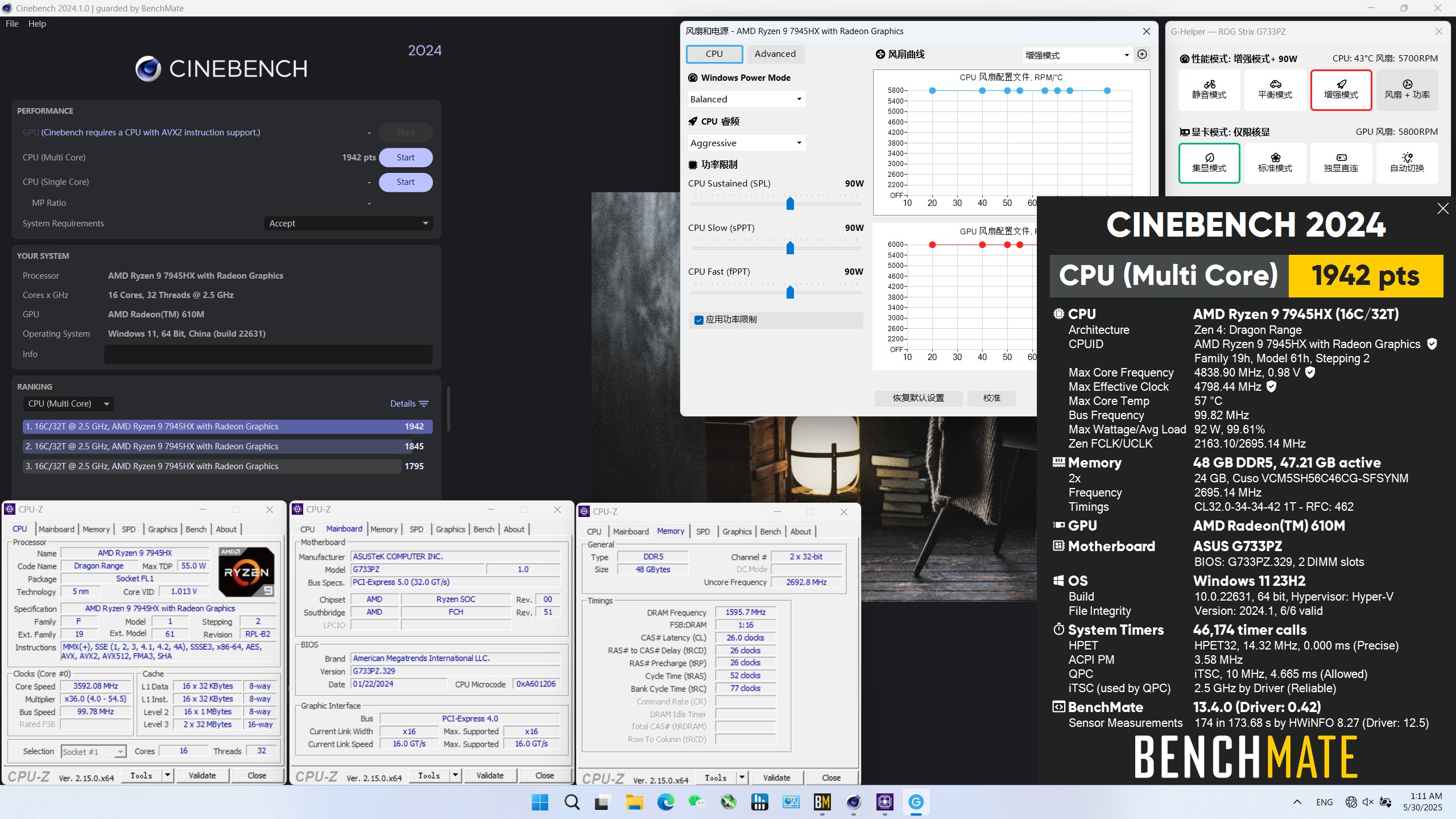Expand the System Requirements Accept dropdown
Screen dimensions: 1456x819
click(x=348, y=224)
